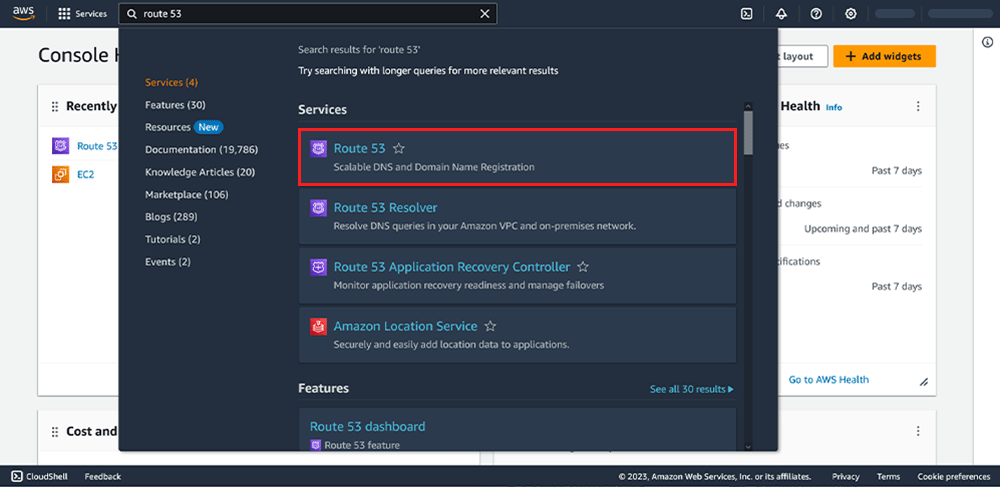
Task: Open the AWS Health widget options menu
Action: (918, 106)
